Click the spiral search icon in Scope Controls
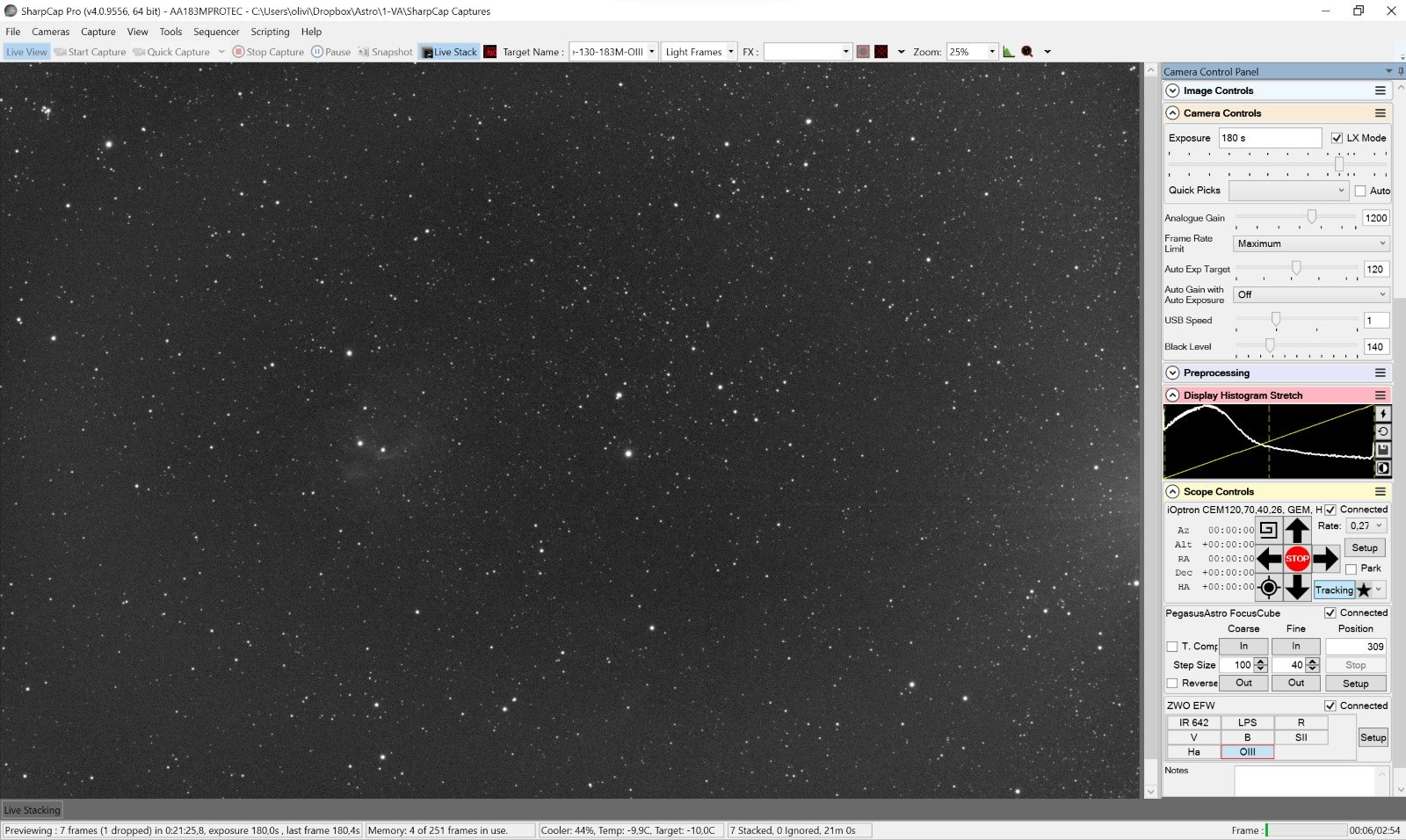 [x=1268, y=530]
